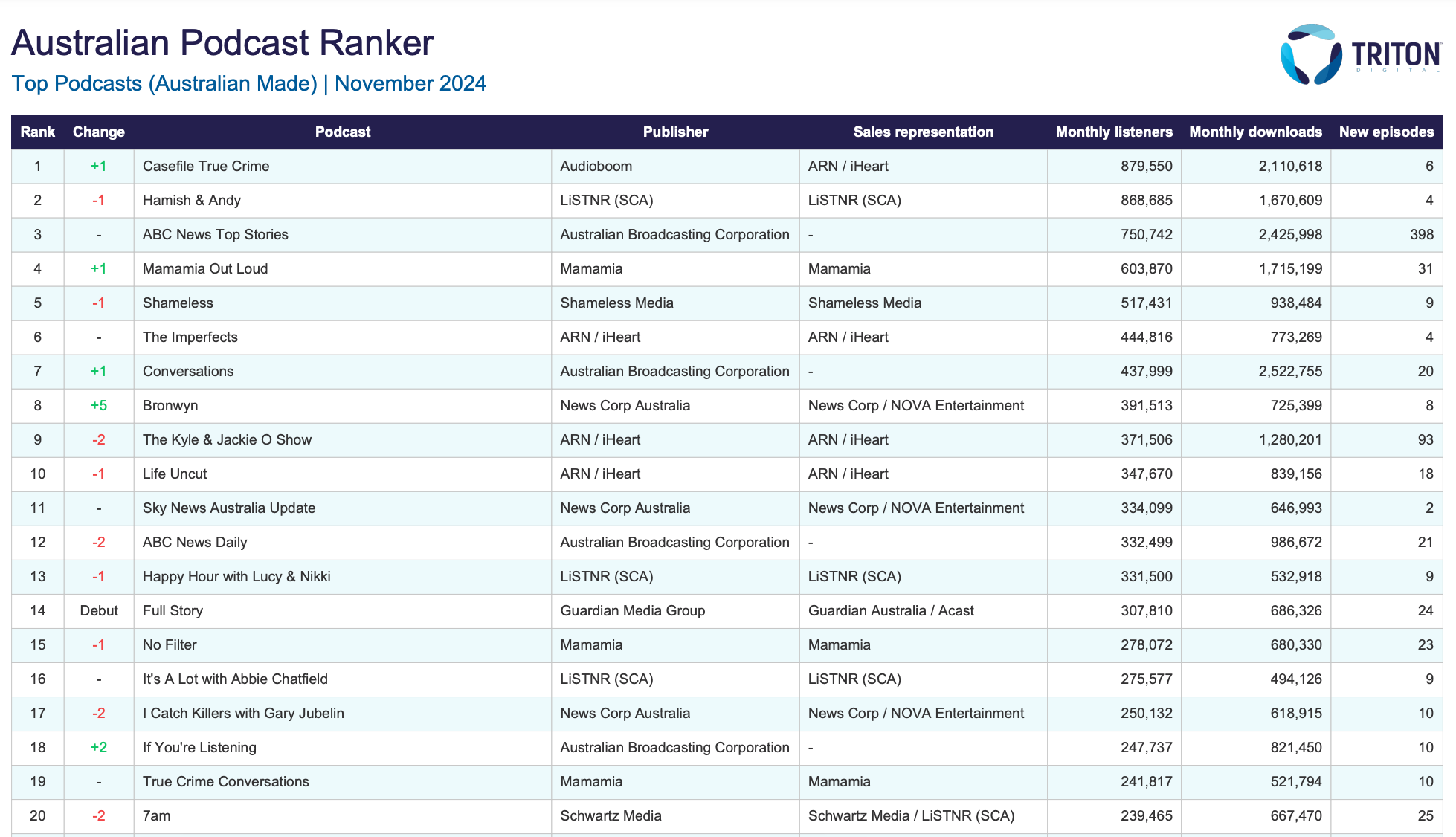Select the True Crime Conversations podcast name

(226, 781)
